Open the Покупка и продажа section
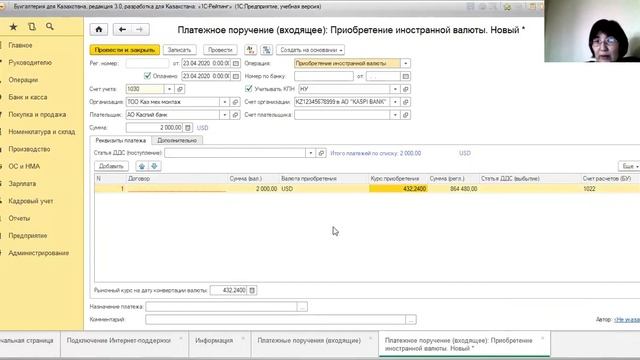The height and width of the screenshot is (360, 640). click(x=37, y=115)
